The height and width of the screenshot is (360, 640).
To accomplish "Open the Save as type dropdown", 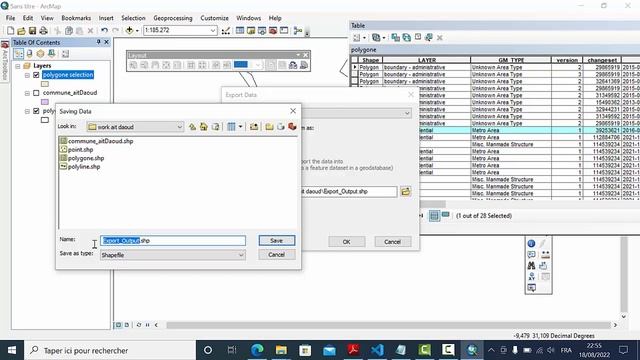I will pyautogui.click(x=241, y=255).
